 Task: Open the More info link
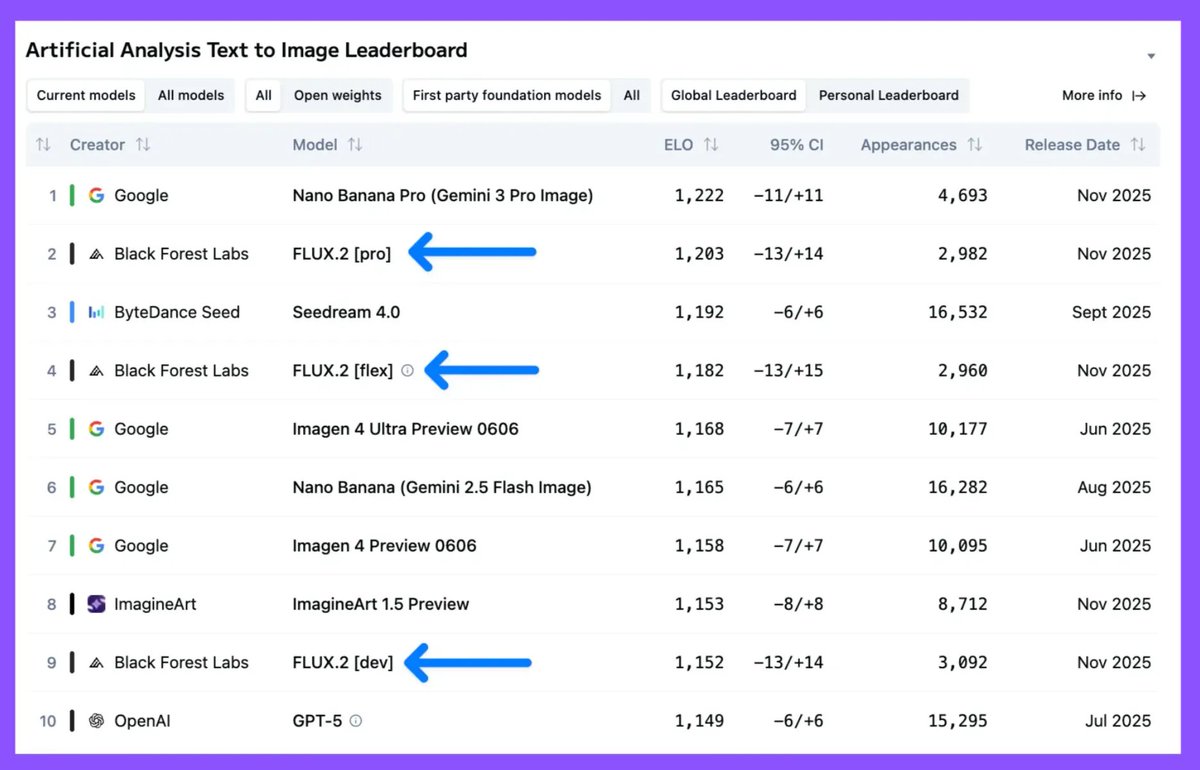(x=1104, y=95)
